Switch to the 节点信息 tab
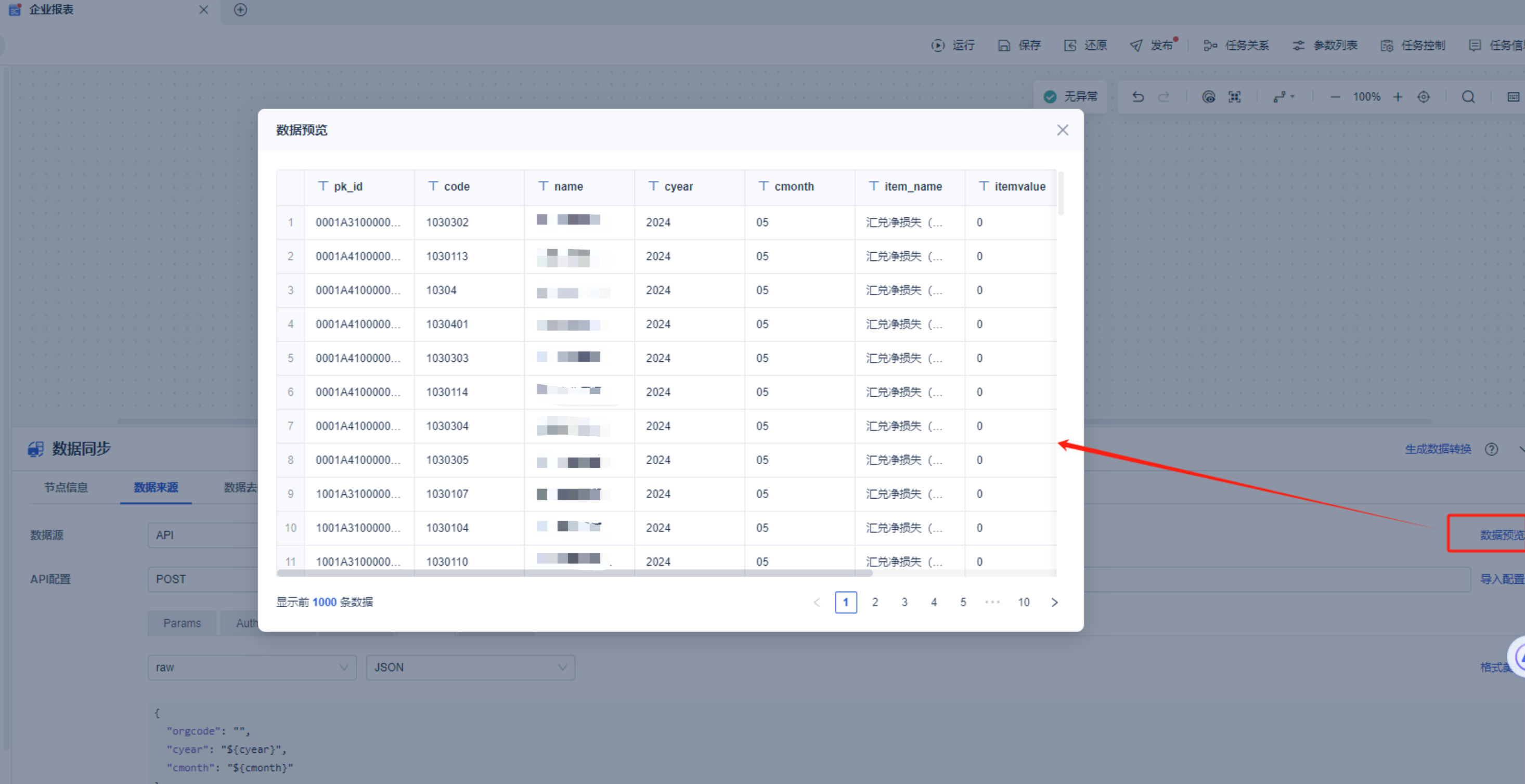1525x784 pixels. (x=66, y=488)
